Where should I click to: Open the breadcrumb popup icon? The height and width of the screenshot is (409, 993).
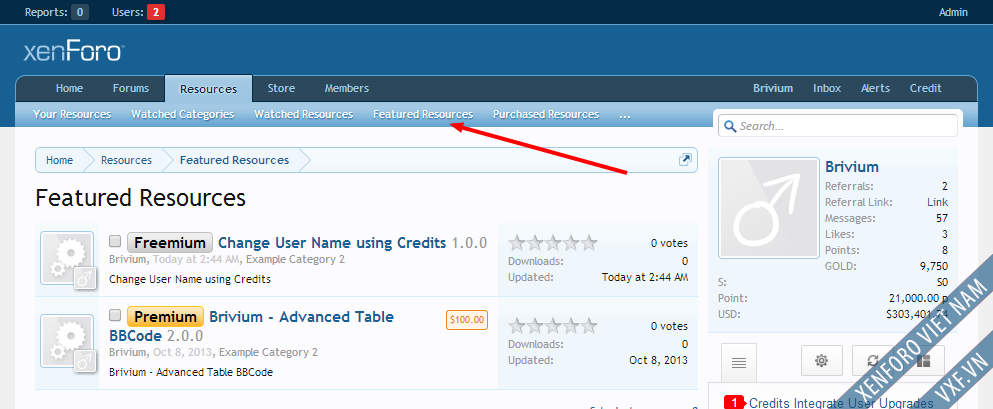[x=685, y=160]
